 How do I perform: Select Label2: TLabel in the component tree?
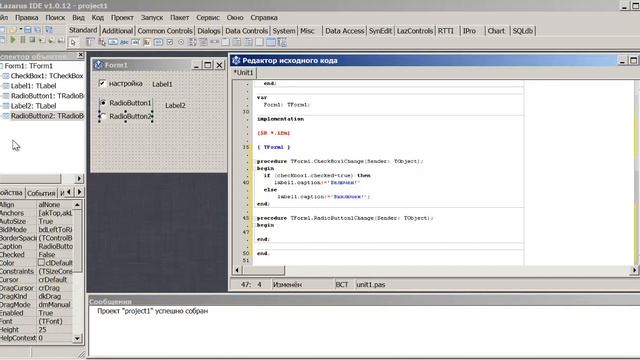click(x=33, y=106)
